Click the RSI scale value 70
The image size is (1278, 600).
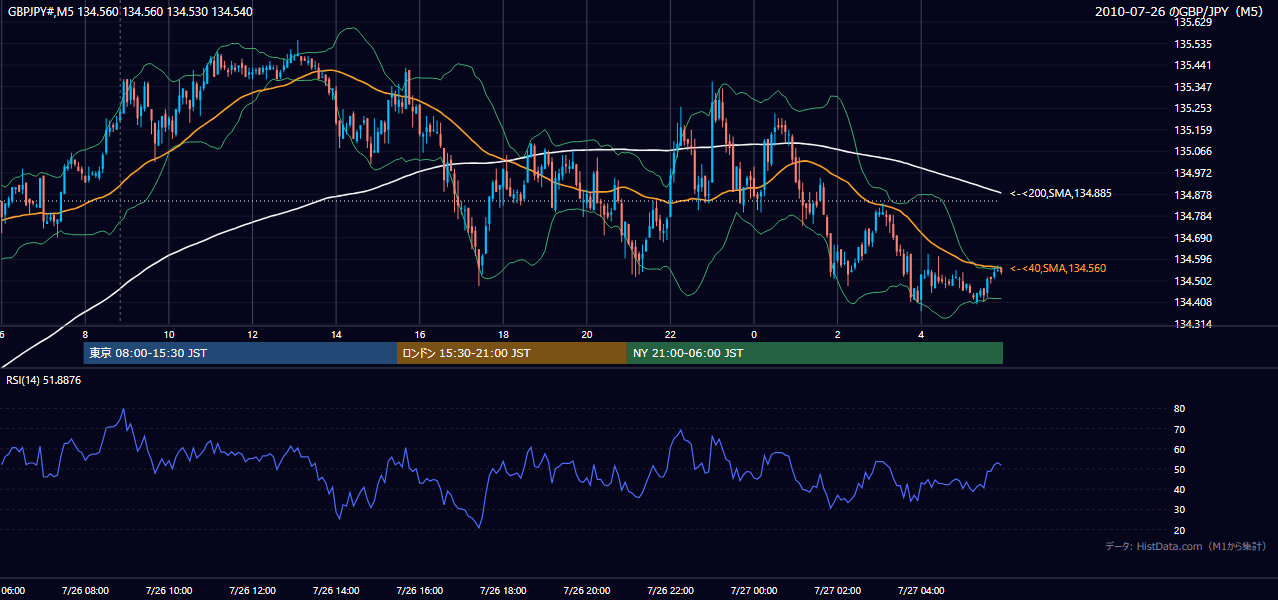[1180, 429]
